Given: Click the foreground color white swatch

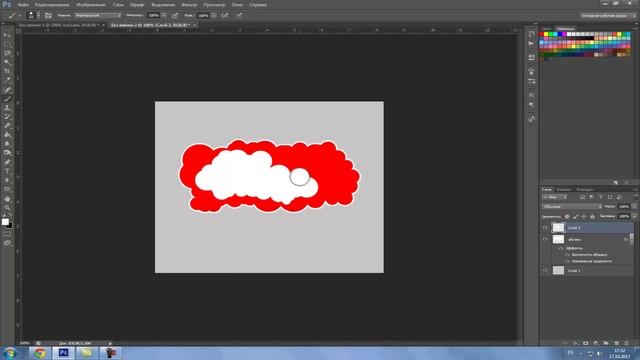Looking at the screenshot, I should tap(5, 222).
